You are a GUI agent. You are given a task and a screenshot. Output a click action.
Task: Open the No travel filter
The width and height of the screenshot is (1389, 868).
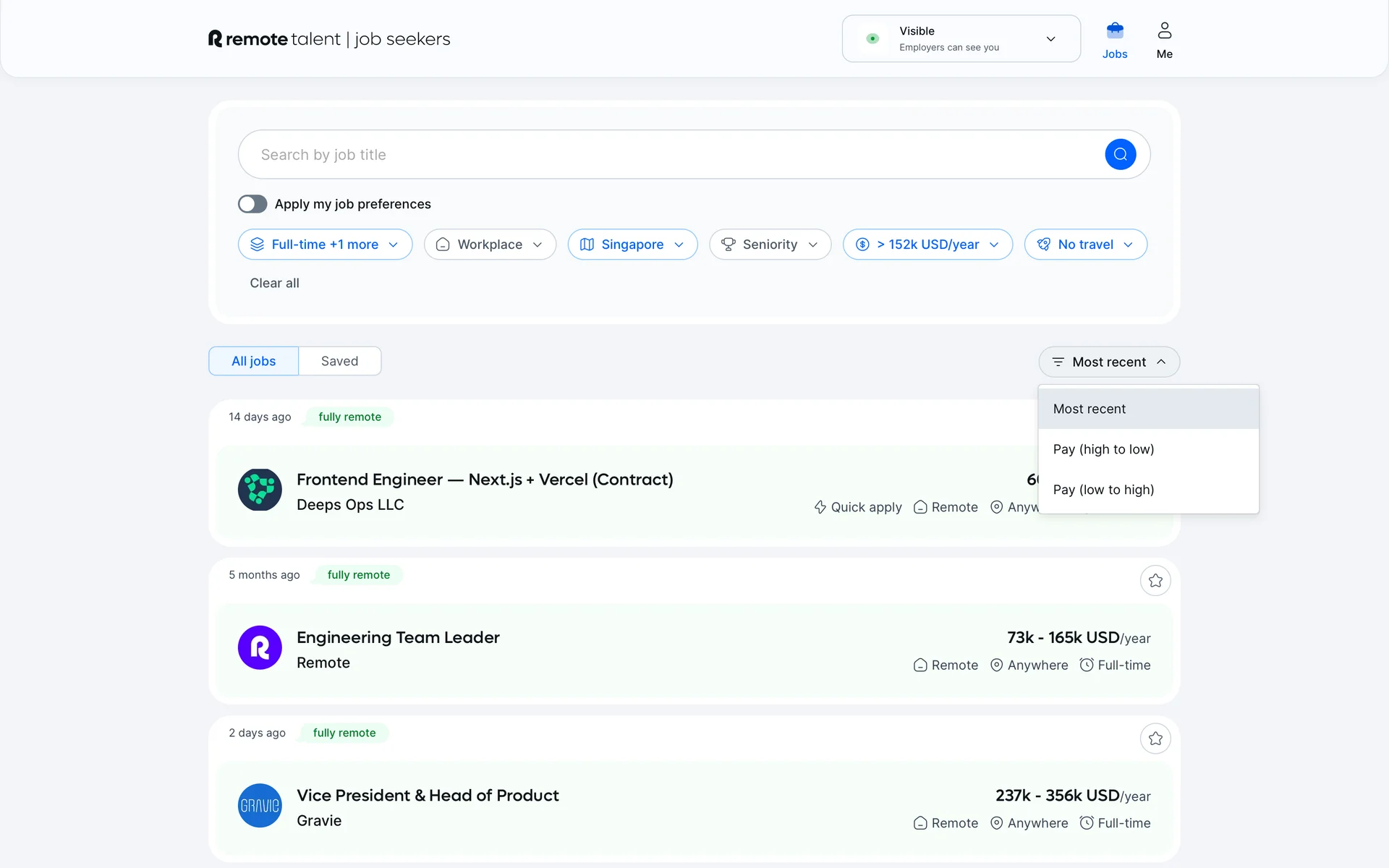1085,244
